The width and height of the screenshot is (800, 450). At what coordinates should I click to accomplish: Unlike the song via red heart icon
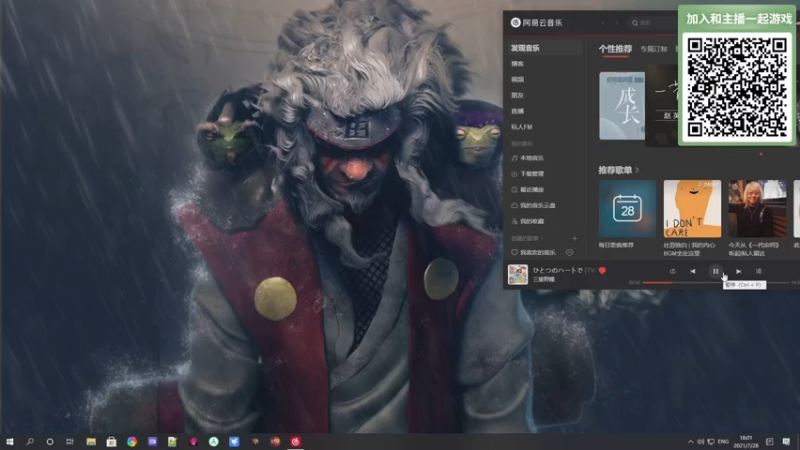pos(602,270)
